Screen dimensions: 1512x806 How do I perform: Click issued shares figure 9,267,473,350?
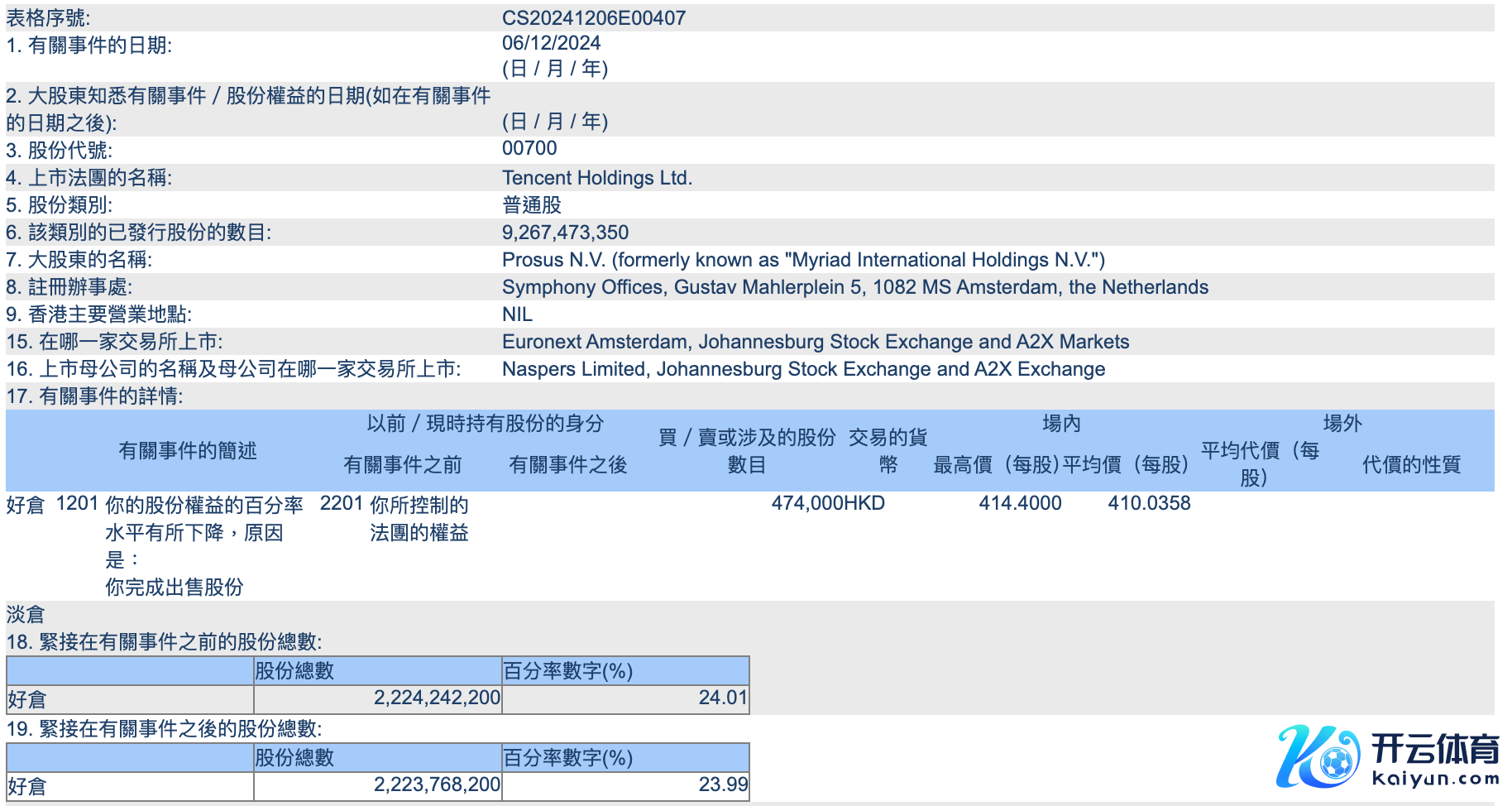565,233
